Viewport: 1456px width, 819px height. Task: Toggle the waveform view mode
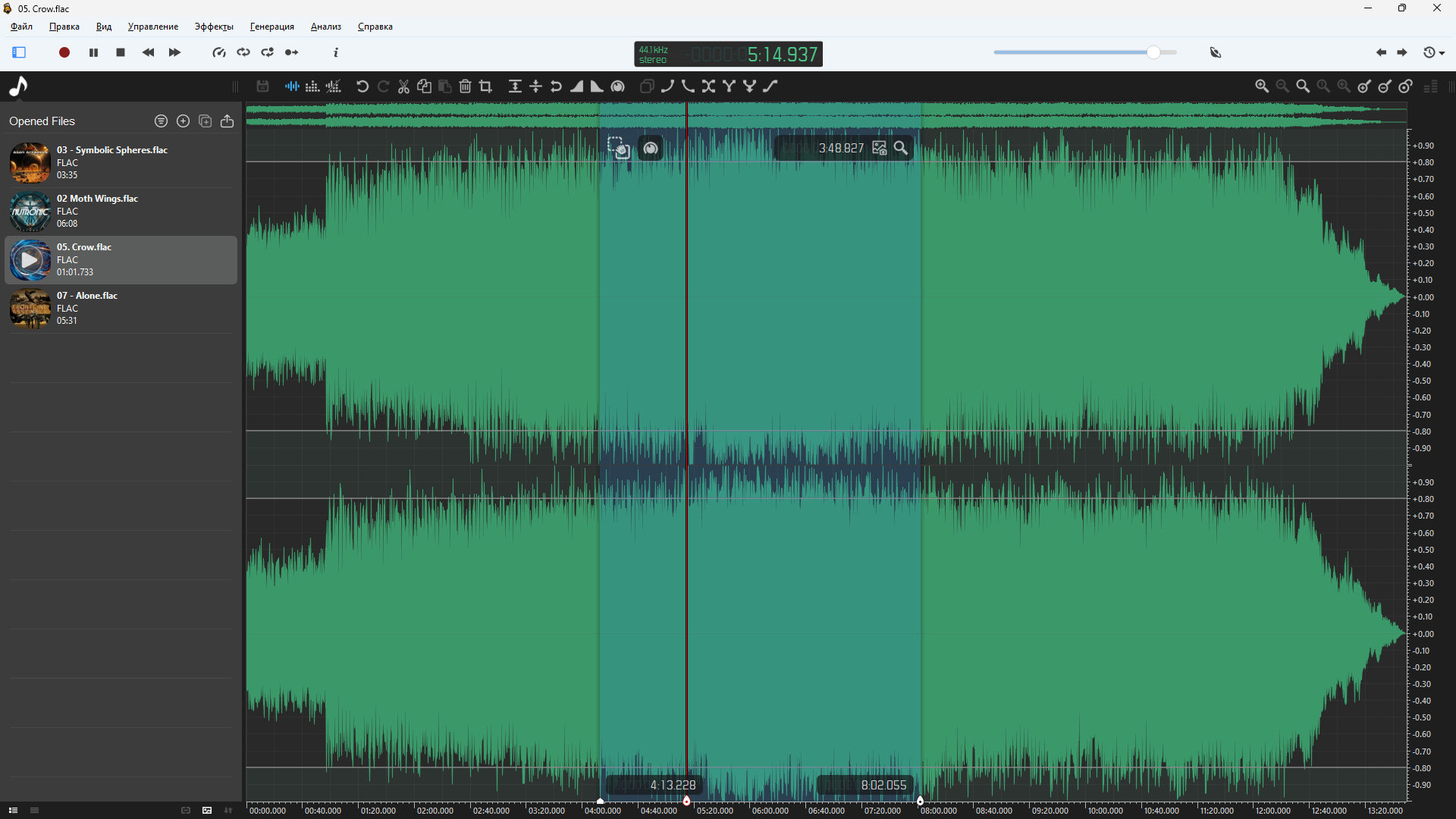(292, 86)
